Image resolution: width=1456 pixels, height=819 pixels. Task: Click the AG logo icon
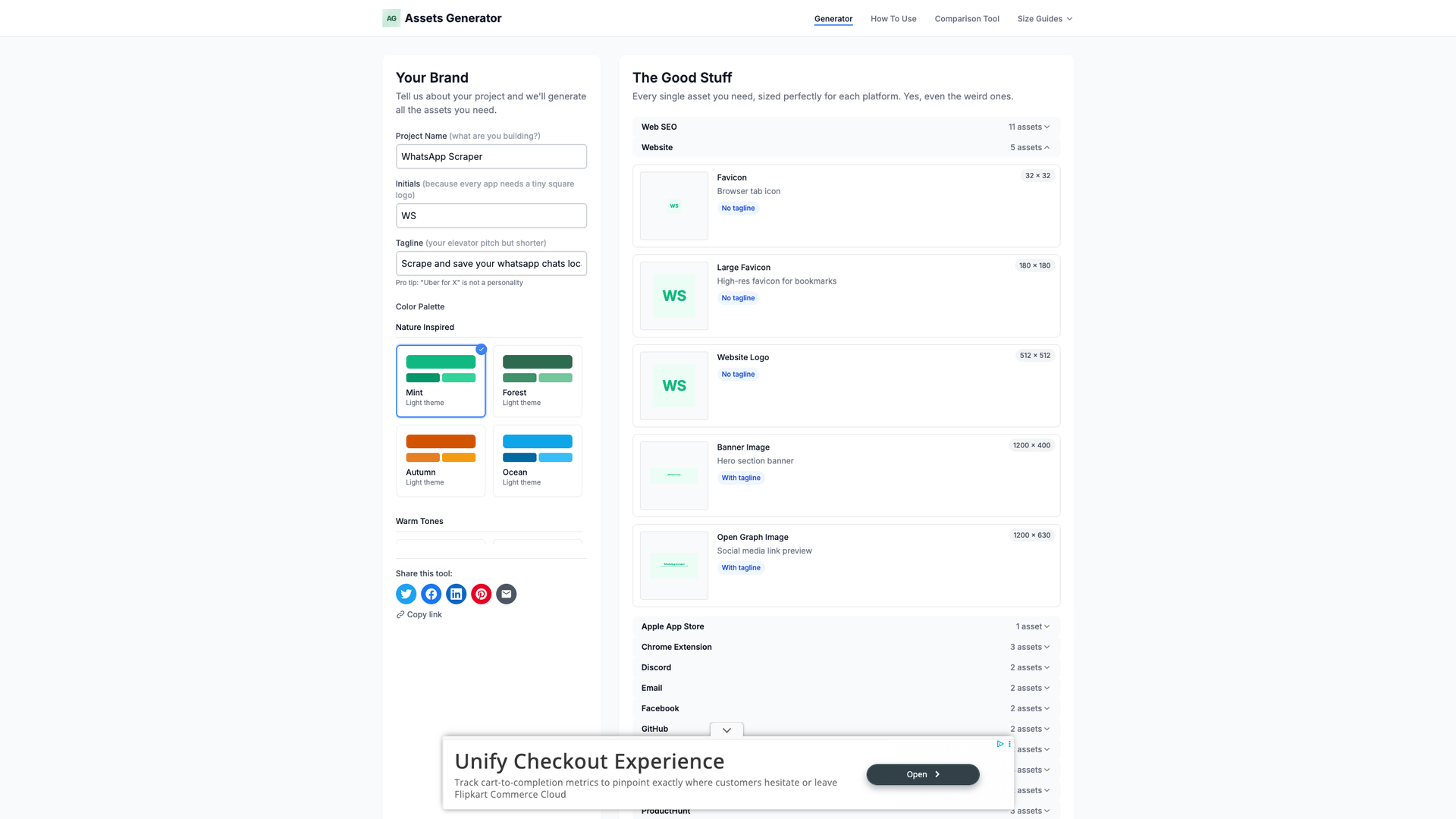[391, 18]
